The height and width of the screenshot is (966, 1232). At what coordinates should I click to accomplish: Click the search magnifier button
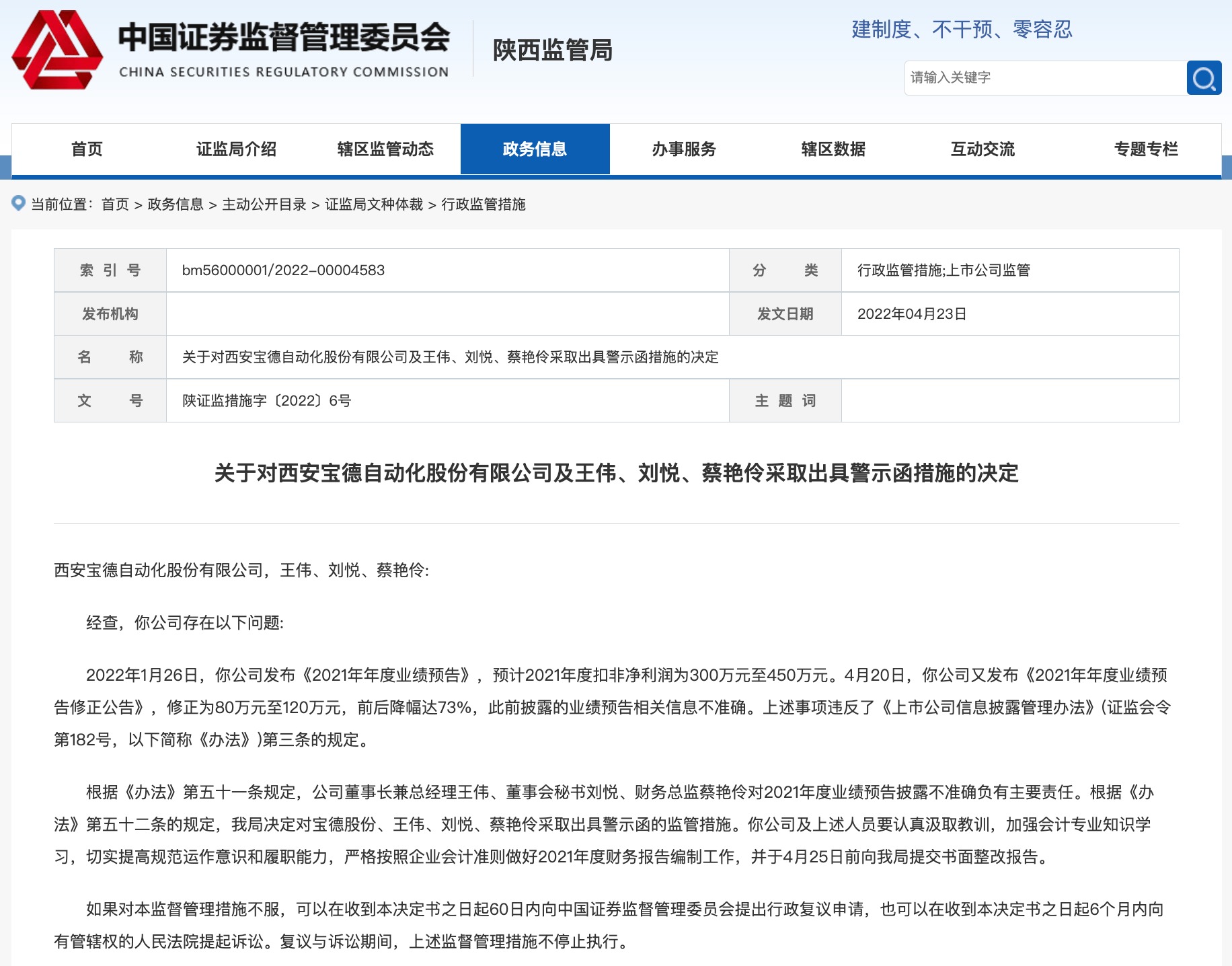point(1204,78)
